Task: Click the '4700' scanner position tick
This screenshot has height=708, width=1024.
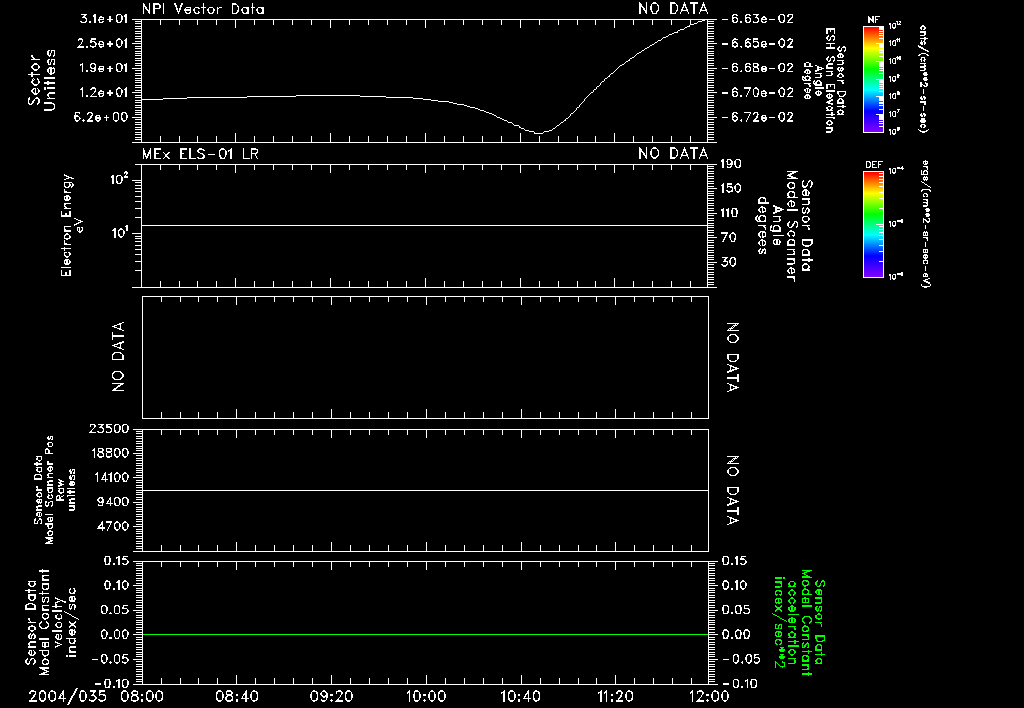Action: (x=112, y=526)
